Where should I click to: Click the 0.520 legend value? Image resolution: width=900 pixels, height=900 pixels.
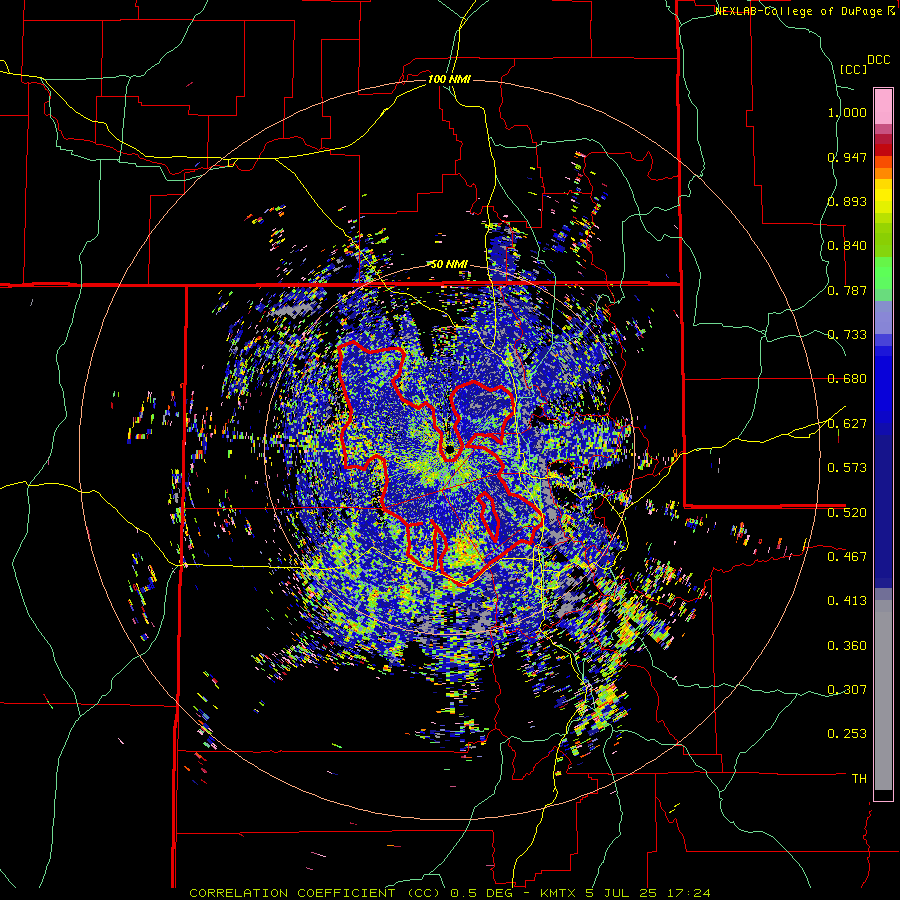tap(847, 512)
